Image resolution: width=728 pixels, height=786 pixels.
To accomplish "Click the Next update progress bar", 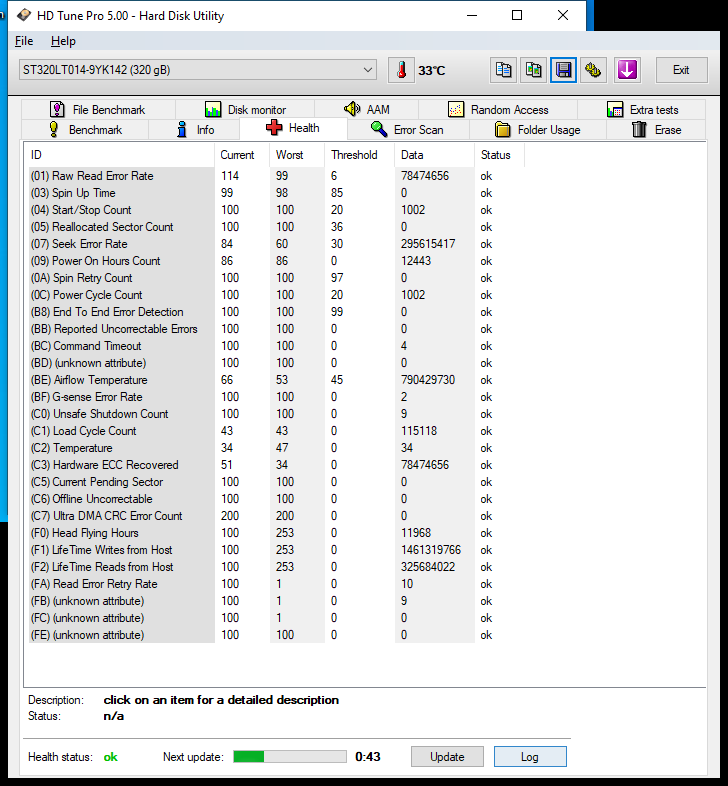I will coord(290,756).
